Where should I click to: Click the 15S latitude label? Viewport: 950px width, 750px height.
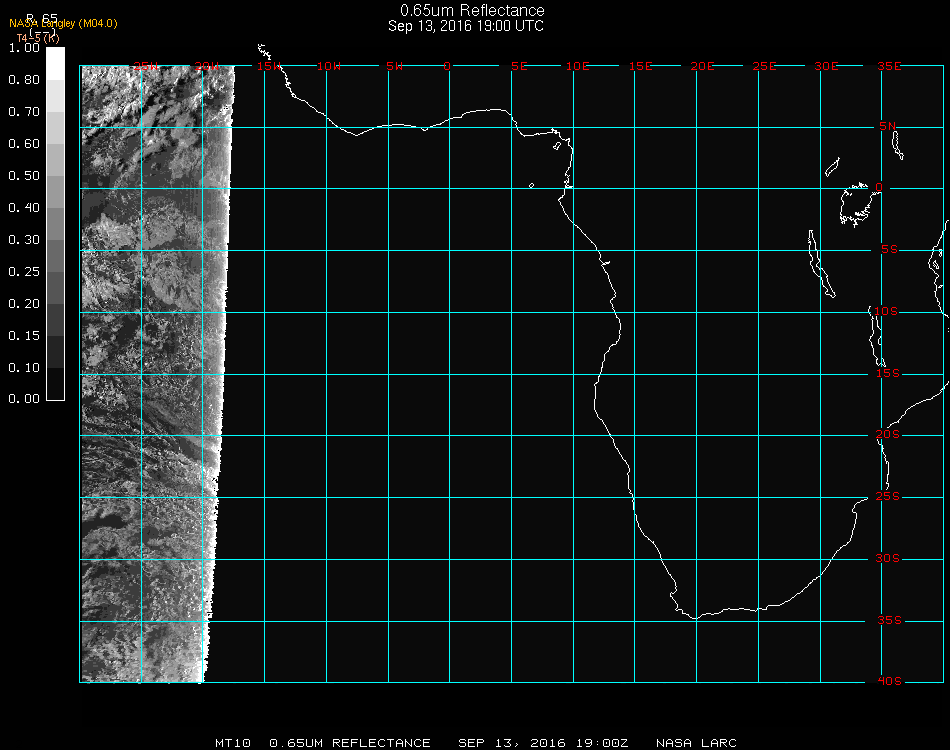click(888, 373)
